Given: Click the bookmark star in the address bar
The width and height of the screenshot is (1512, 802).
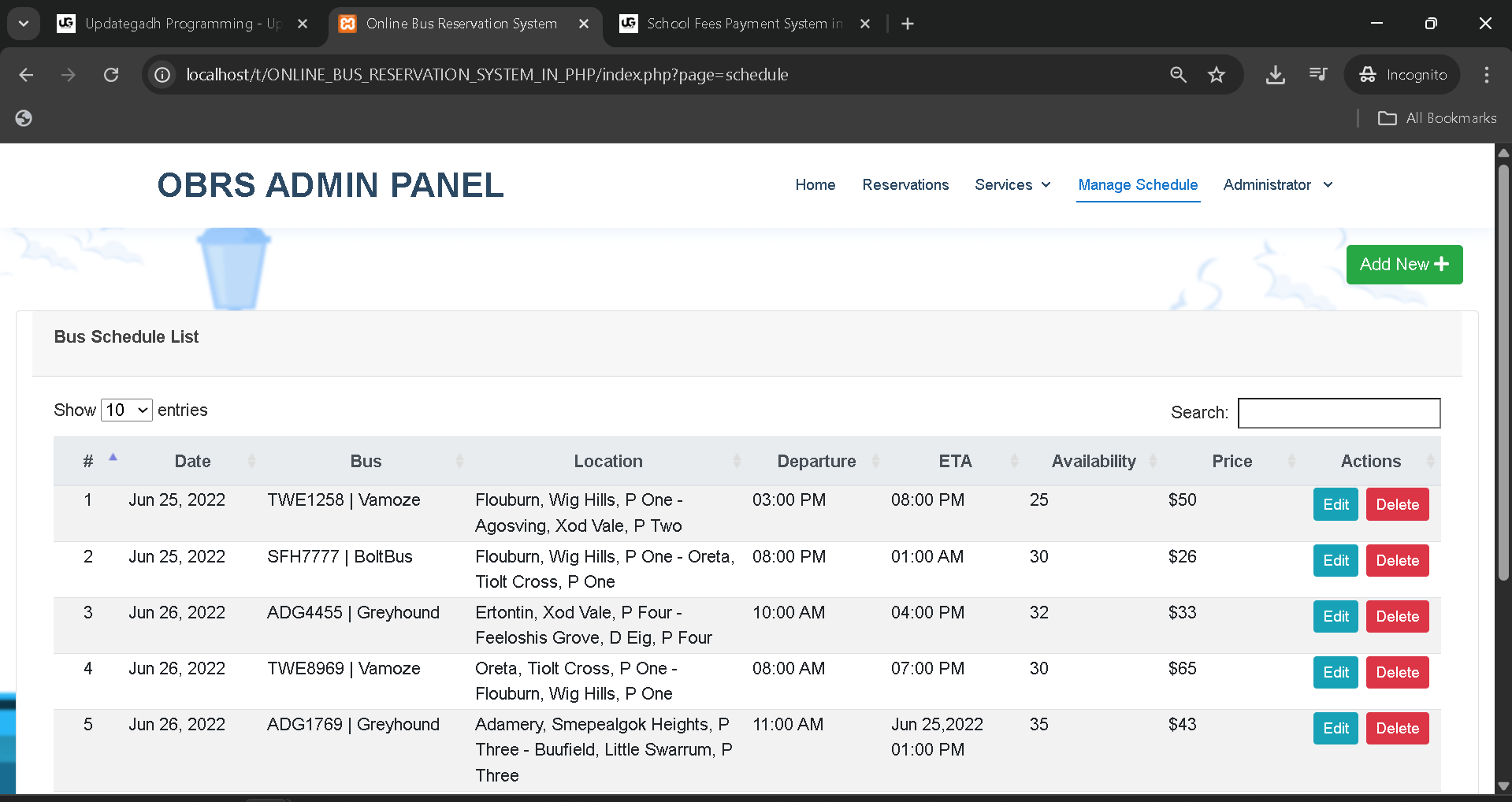Looking at the screenshot, I should tap(1217, 75).
